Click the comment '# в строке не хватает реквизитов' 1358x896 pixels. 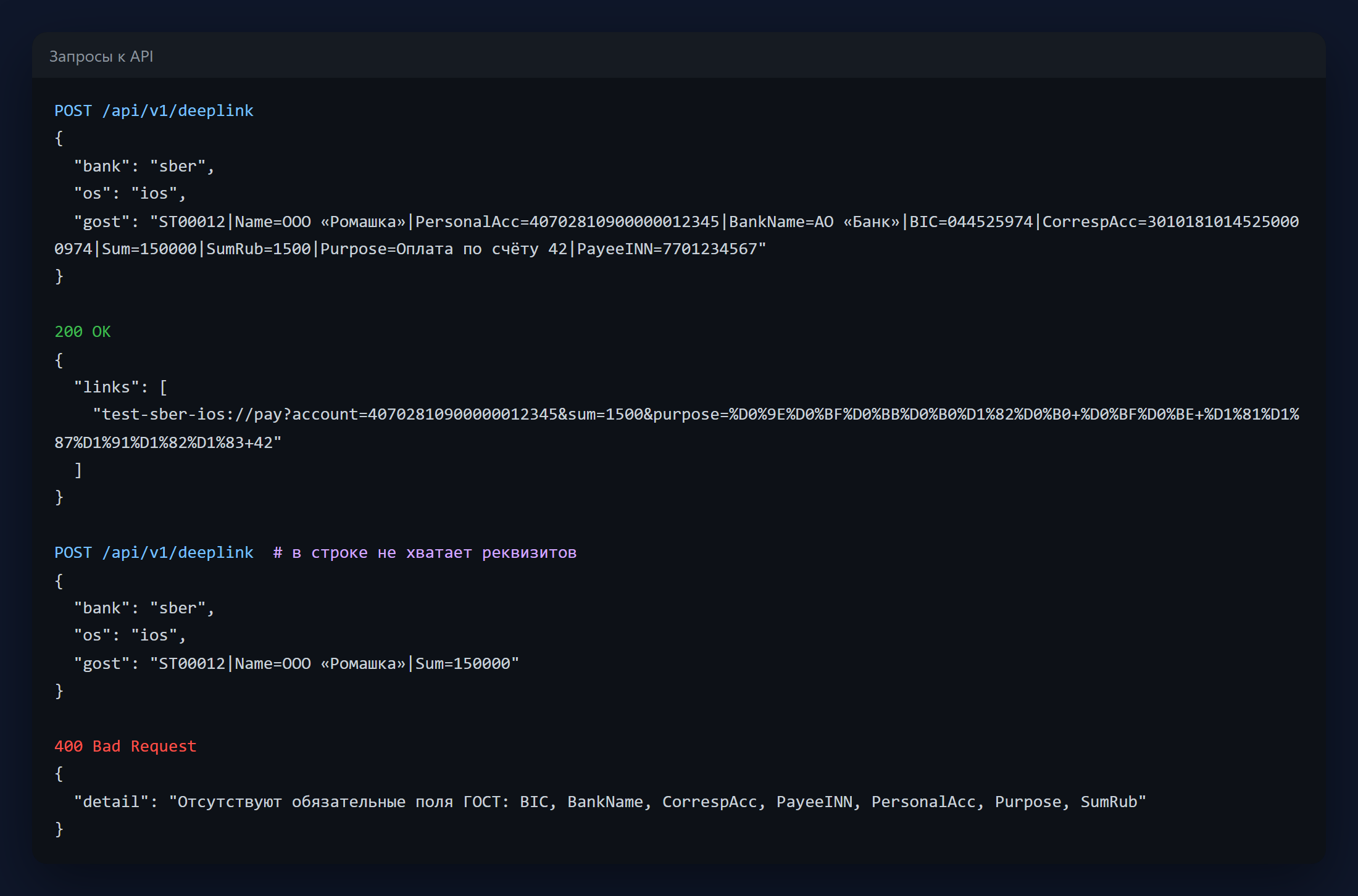pyautogui.click(x=425, y=552)
